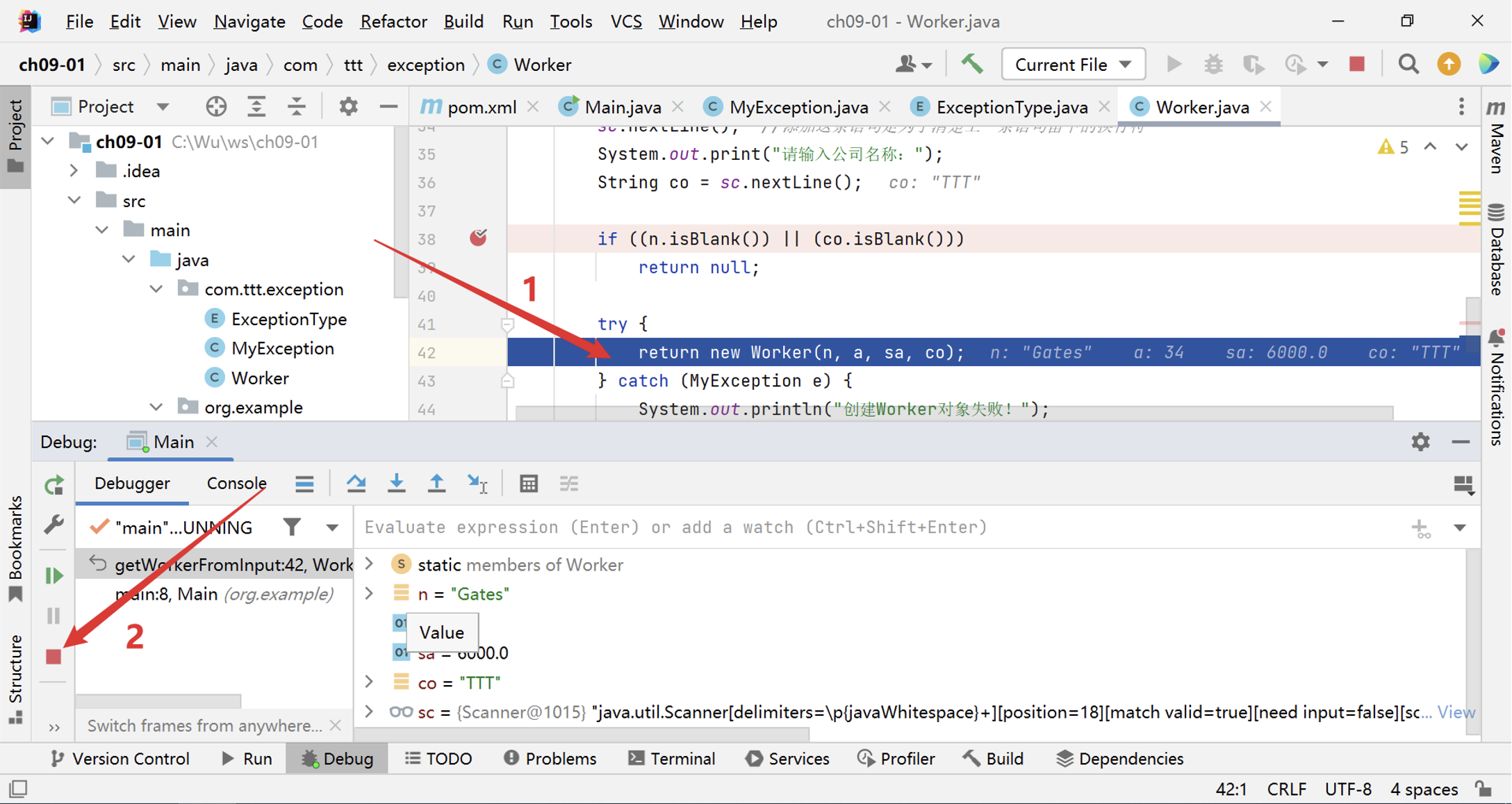Toggle tool window bars icon in status bar
This screenshot has width=1512, height=804.
18,789
